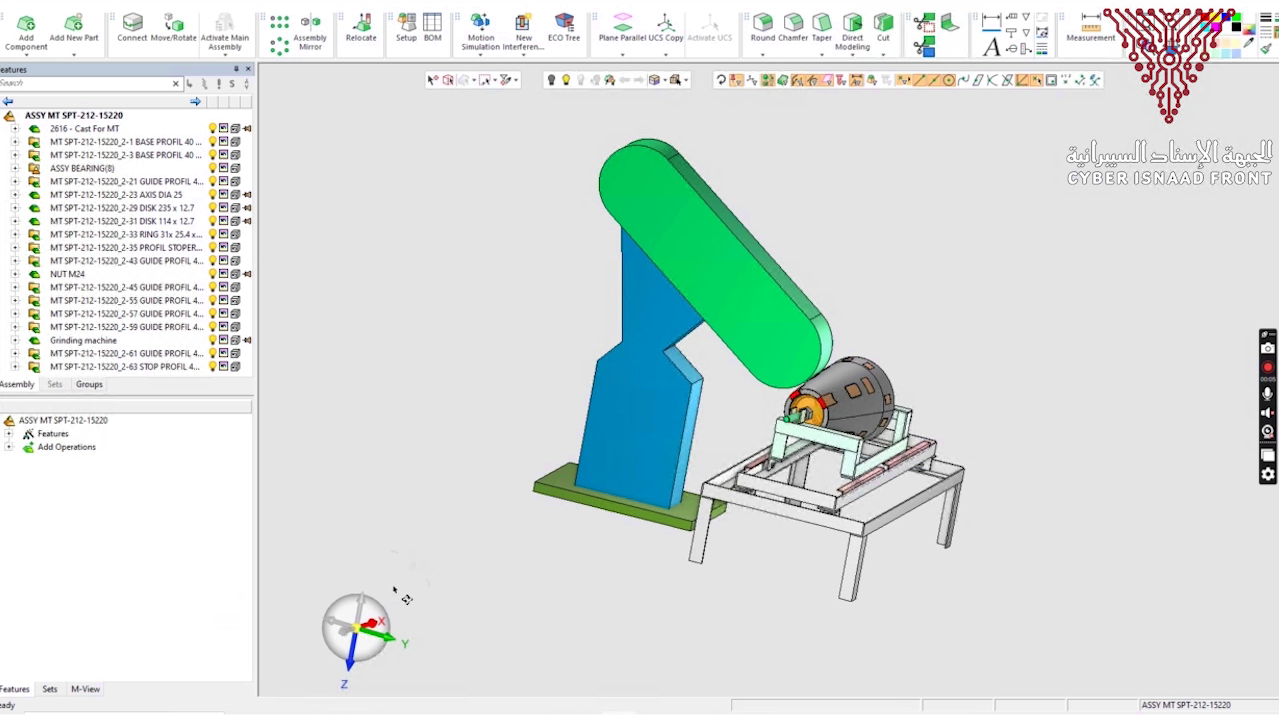Select the Chamfer tool
The width and height of the screenshot is (1279, 716).
click(x=793, y=23)
